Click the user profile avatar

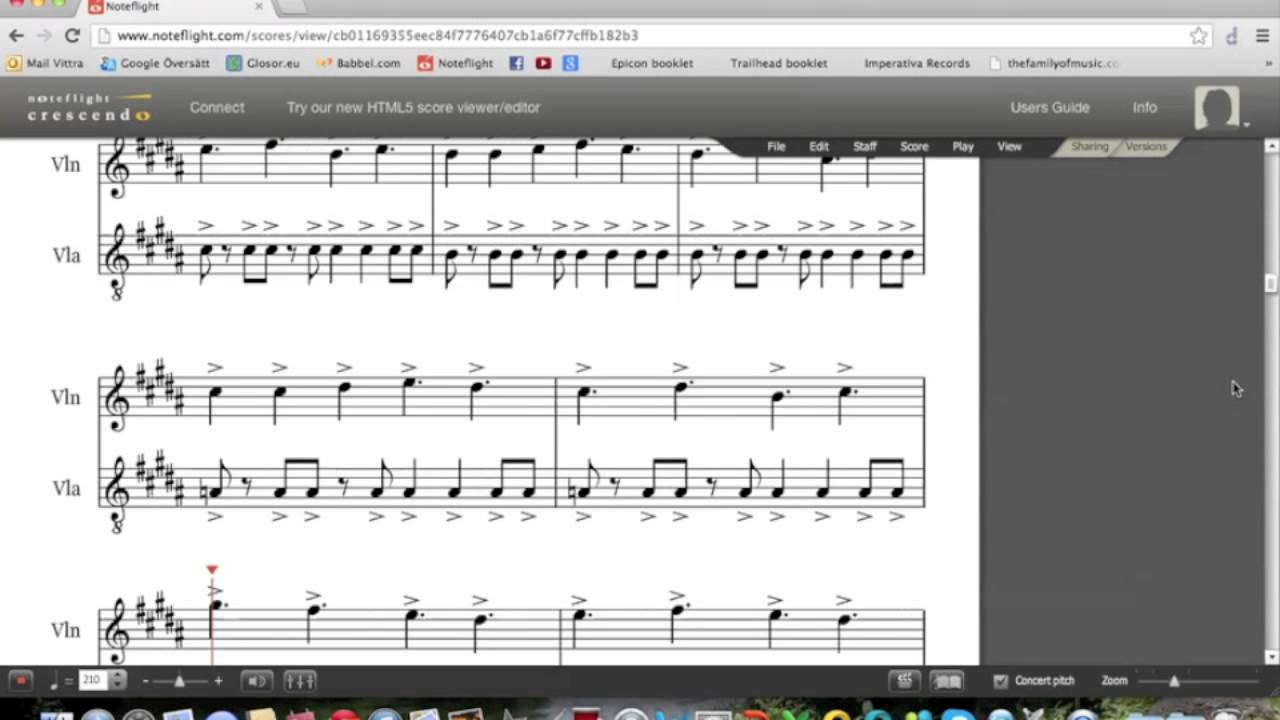pyautogui.click(x=1216, y=107)
